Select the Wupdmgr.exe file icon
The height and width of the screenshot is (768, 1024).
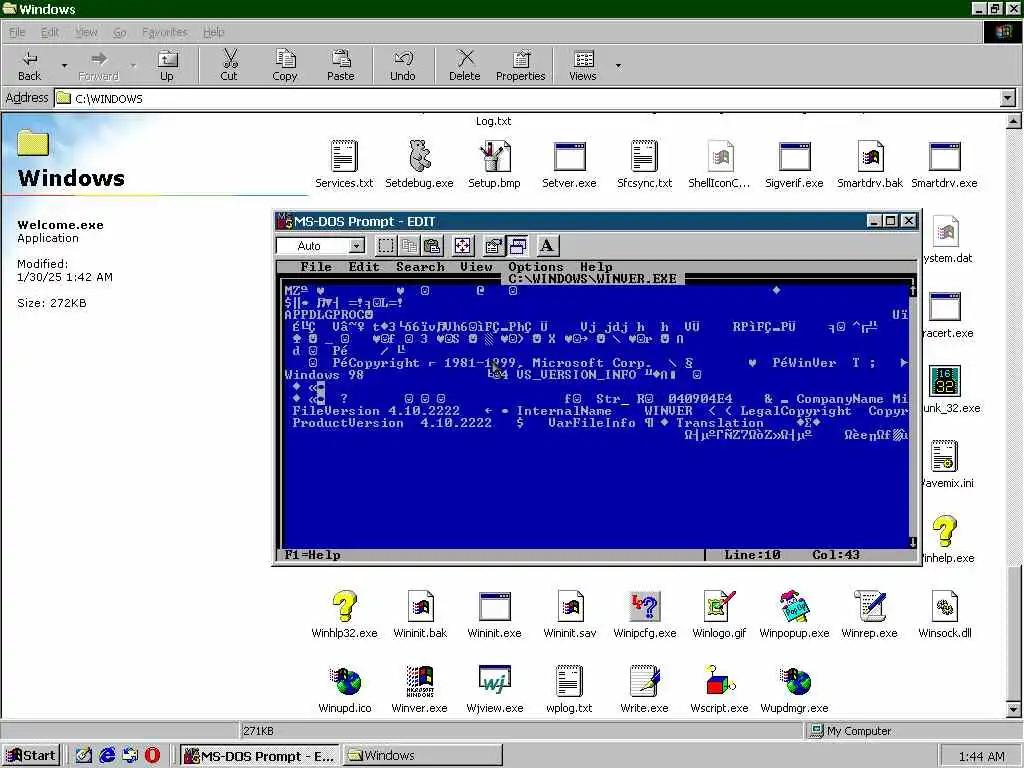coord(794,682)
